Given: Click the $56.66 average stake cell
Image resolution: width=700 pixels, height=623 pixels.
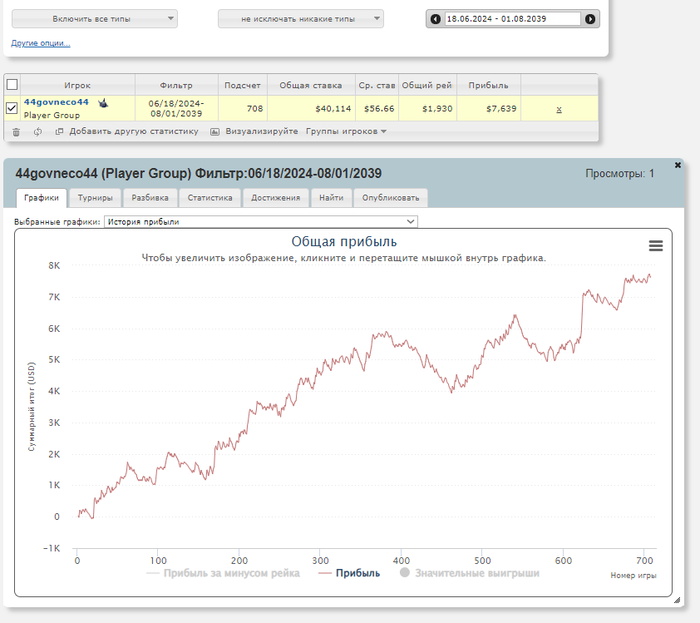Looking at the screenshot, I should click(379, 108).
